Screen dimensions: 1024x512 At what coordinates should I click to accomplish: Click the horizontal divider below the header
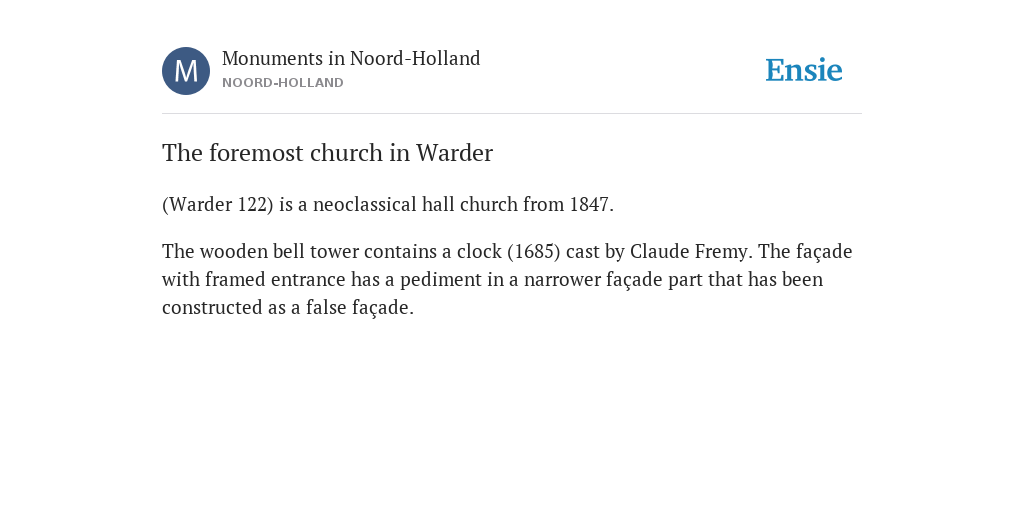click(512, 114)
